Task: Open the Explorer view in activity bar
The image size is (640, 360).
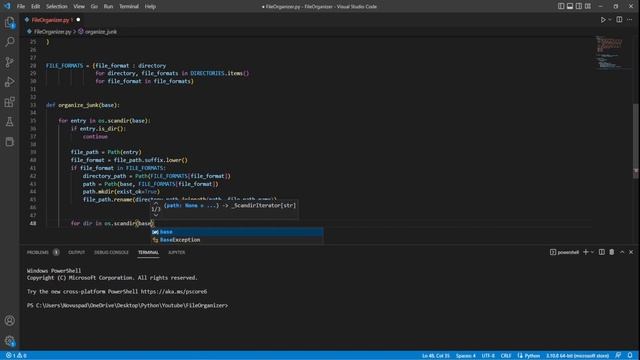Action: pyautogui.click(x=9, y=22)
